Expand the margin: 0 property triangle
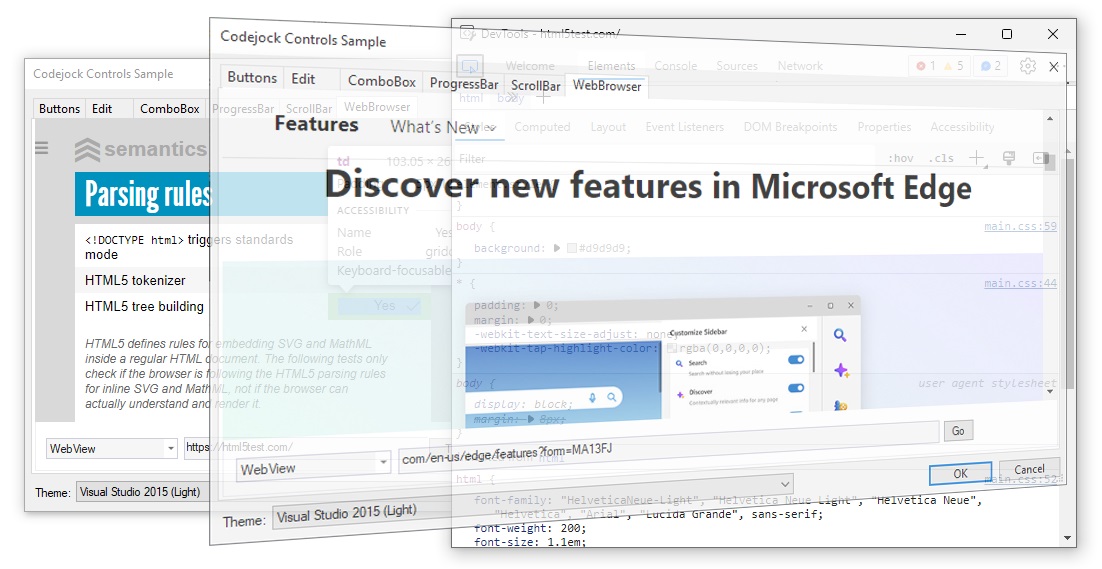The height and width of the screenshot is (569, 1102). [x=531, y=320]
